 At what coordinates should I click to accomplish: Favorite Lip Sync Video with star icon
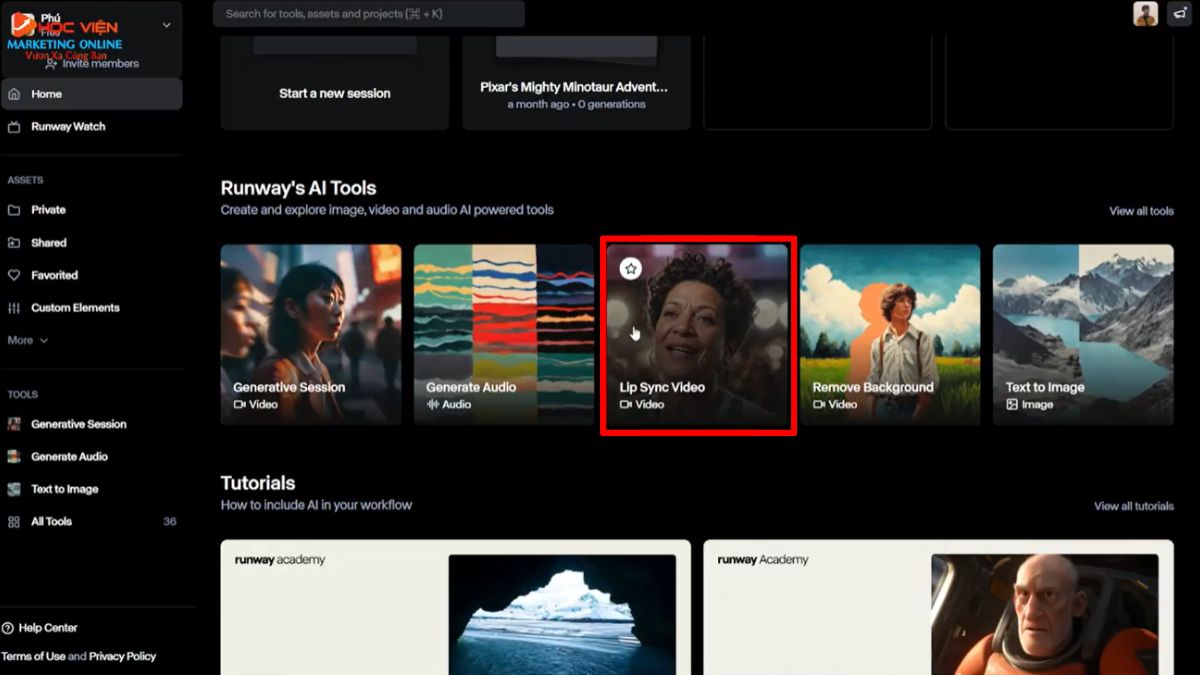coord(630,269)
